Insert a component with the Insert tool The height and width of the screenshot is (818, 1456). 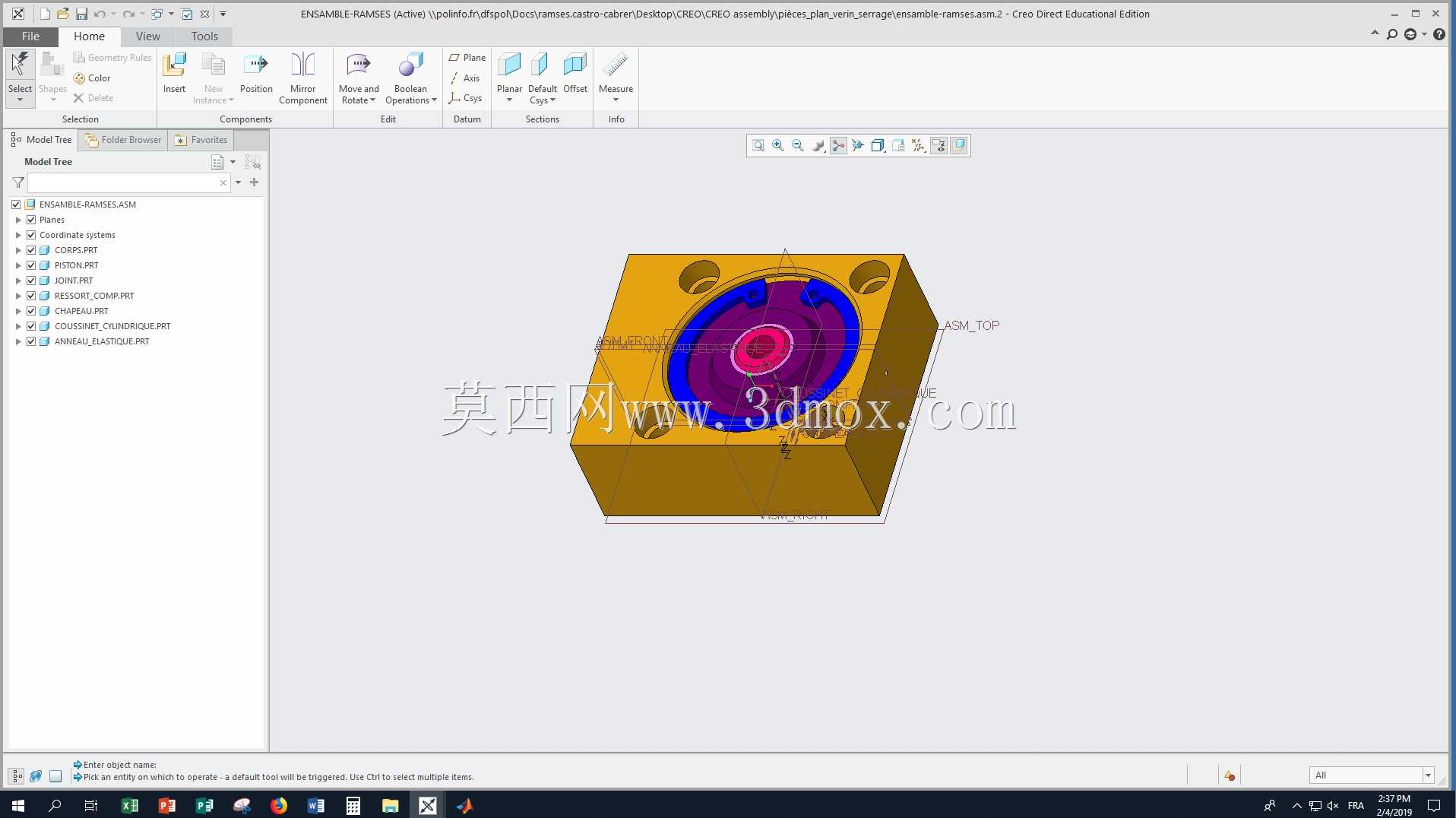click(174, 73)
